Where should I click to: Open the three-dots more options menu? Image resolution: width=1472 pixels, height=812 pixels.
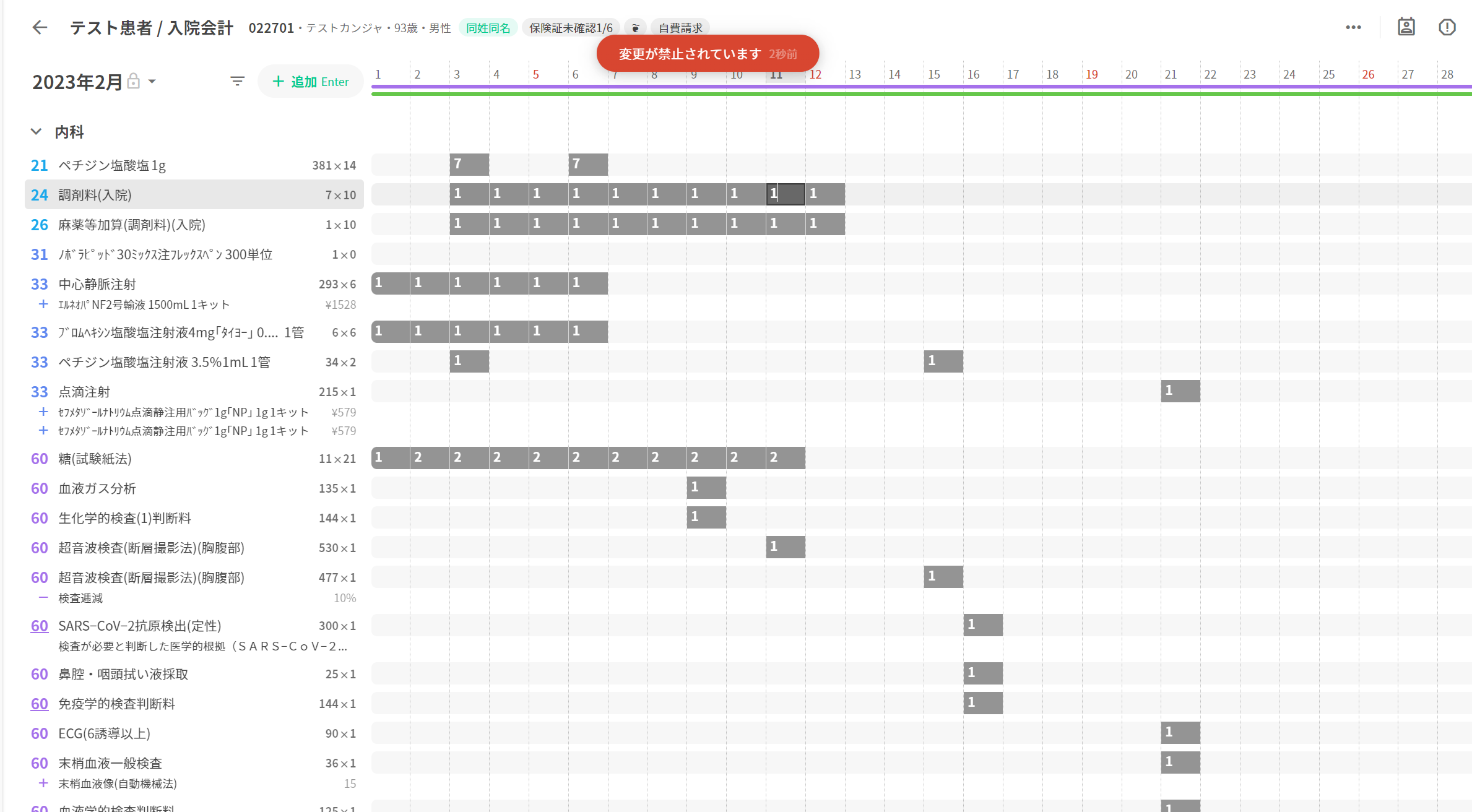pyautogui.click(x=1353, y=27)
